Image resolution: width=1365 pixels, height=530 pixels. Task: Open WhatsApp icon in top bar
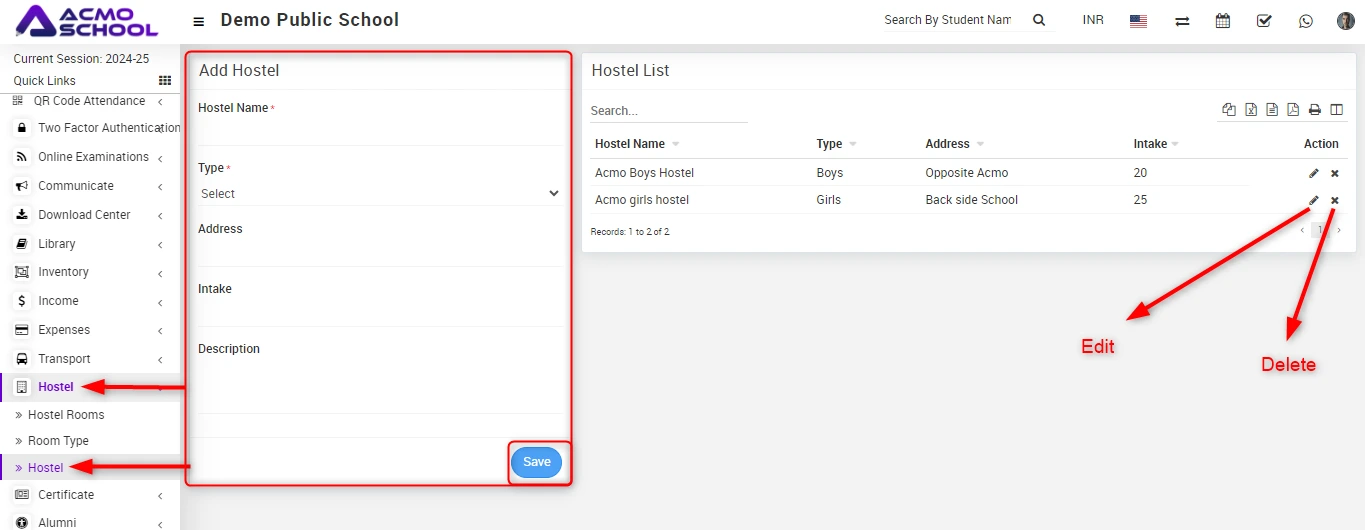[x=1305, y=21]
